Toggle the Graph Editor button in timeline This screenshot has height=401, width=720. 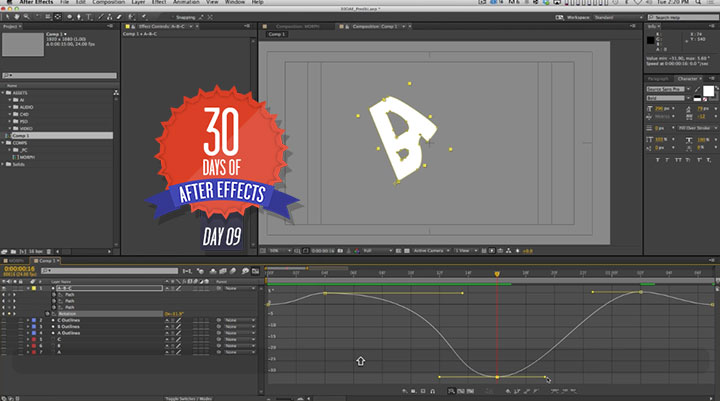[255, 271]
